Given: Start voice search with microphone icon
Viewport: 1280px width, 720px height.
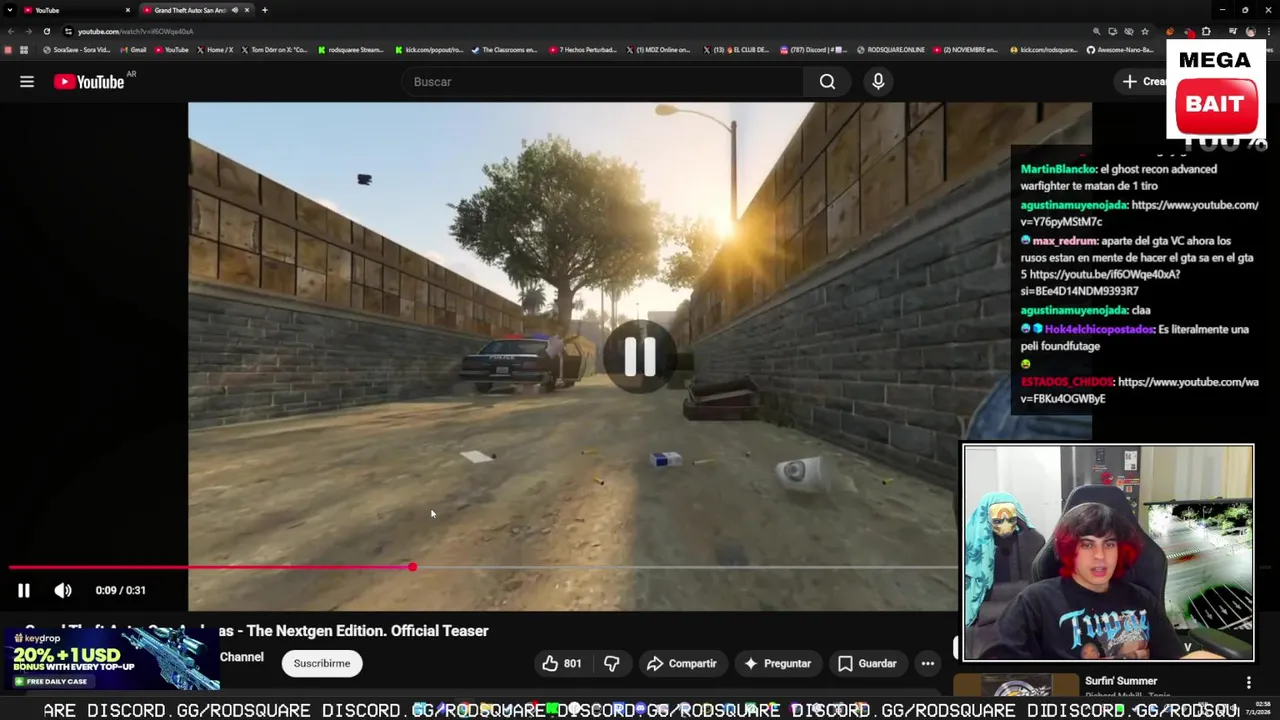Looking at the screenshot, I should click(x=878, y=82).
